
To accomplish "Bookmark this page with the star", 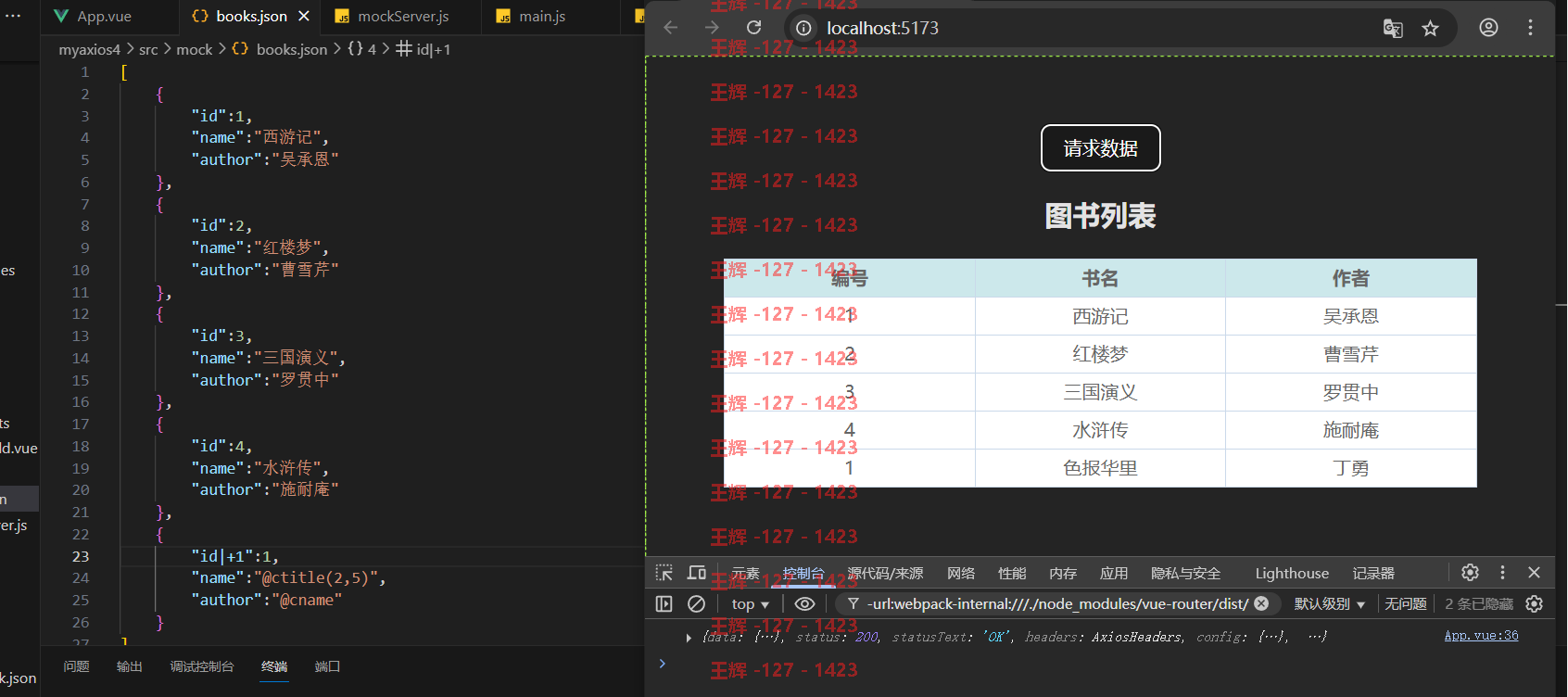I will tap(1431, 28).
